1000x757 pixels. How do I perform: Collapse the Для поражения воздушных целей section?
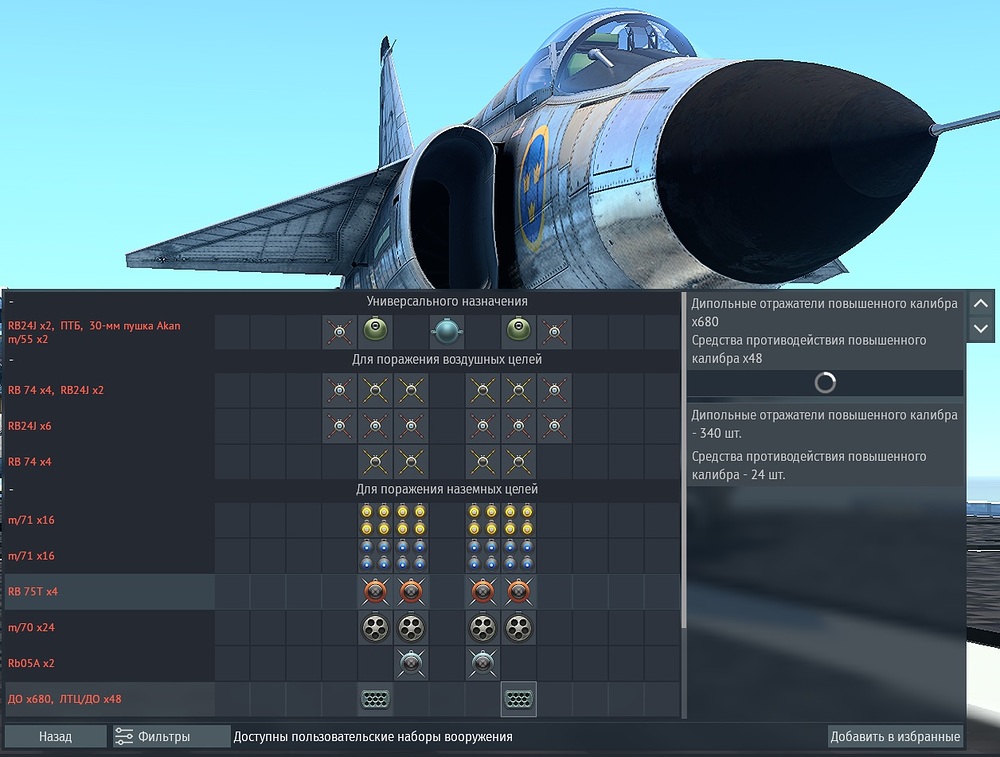(x=11, y=360)
